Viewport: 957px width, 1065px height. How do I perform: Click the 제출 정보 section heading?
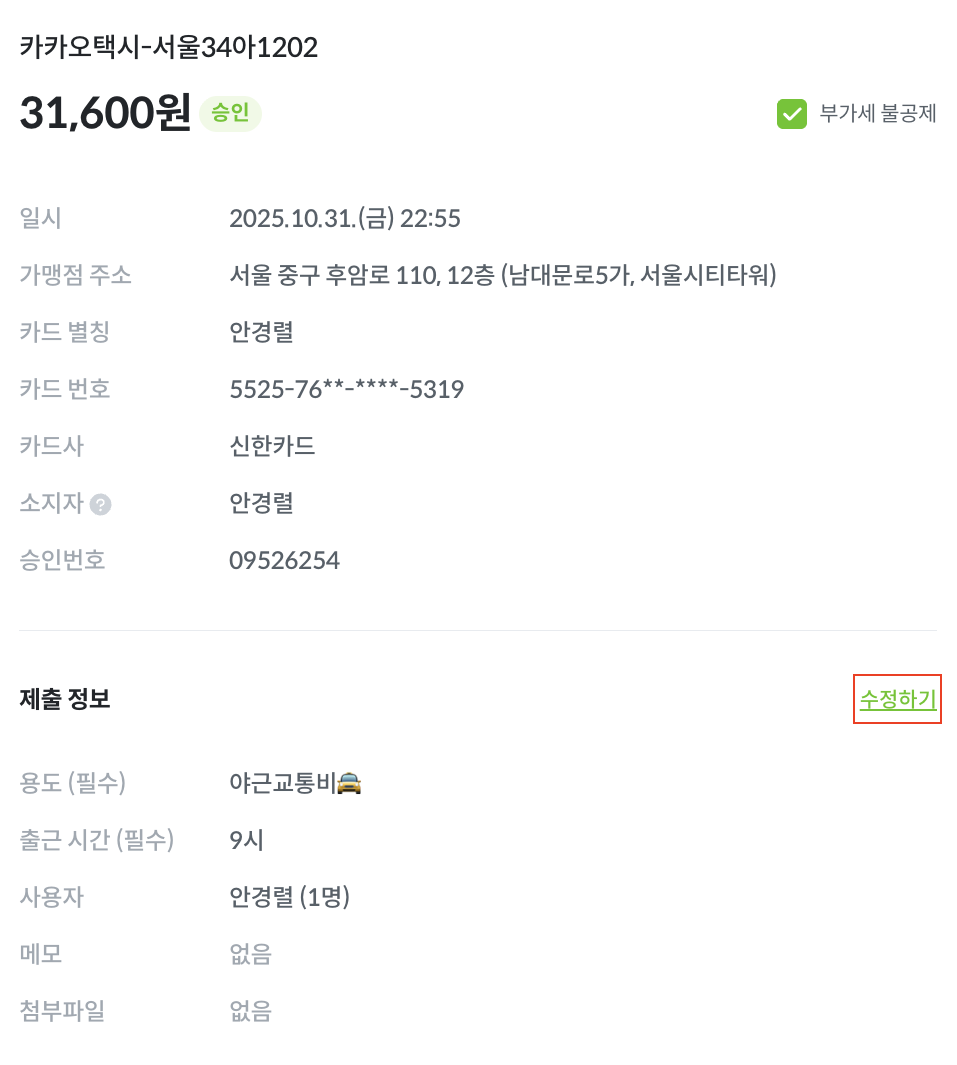tap(65, 700)
